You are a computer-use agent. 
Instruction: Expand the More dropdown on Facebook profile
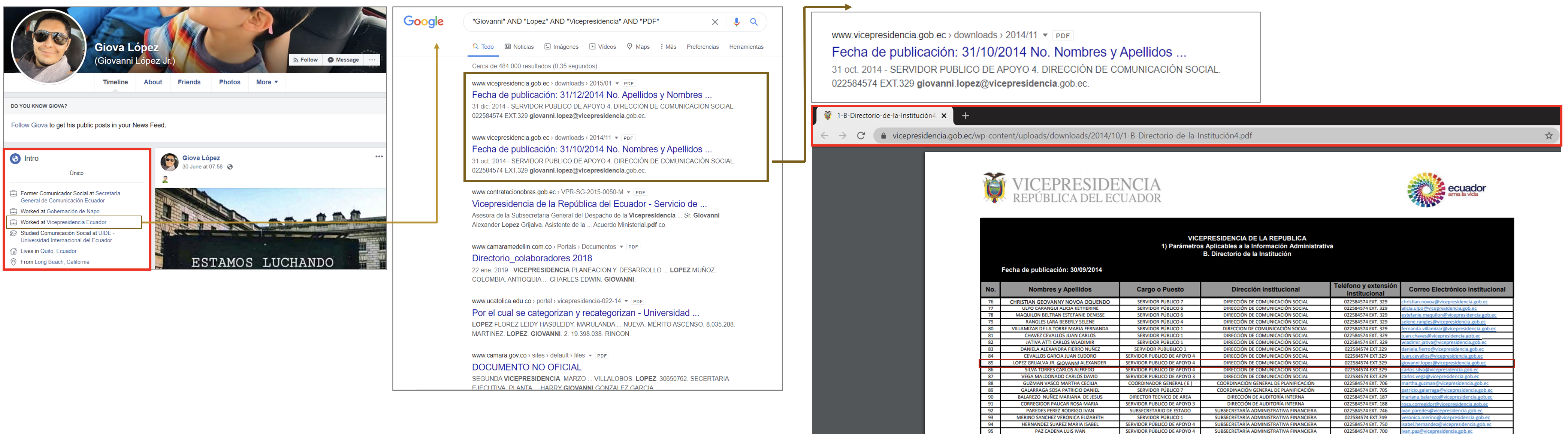point(267,82)
